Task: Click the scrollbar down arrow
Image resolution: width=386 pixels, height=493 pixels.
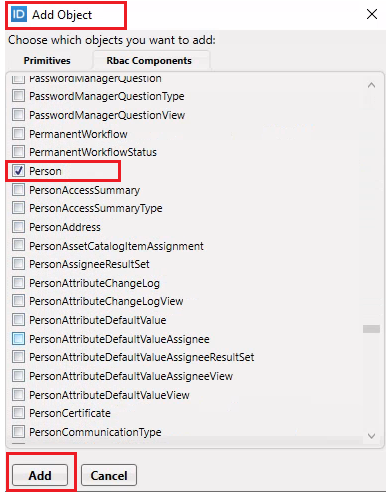Action: pos(371,436)
